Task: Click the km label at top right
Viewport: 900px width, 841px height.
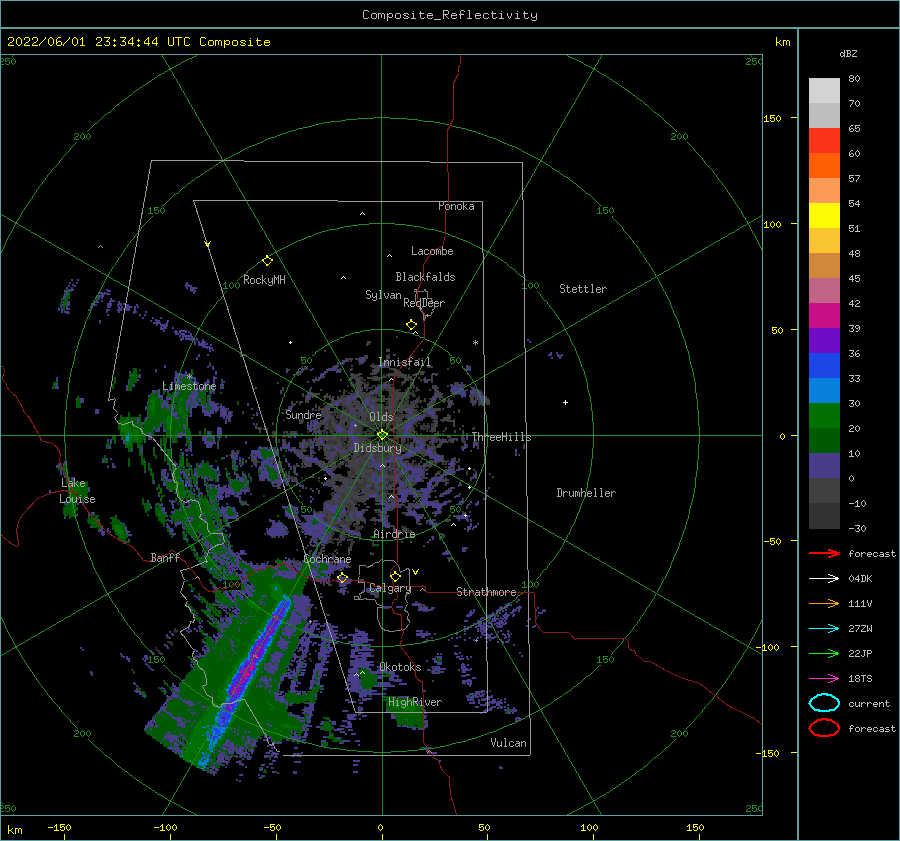Action: coord(782,42)
